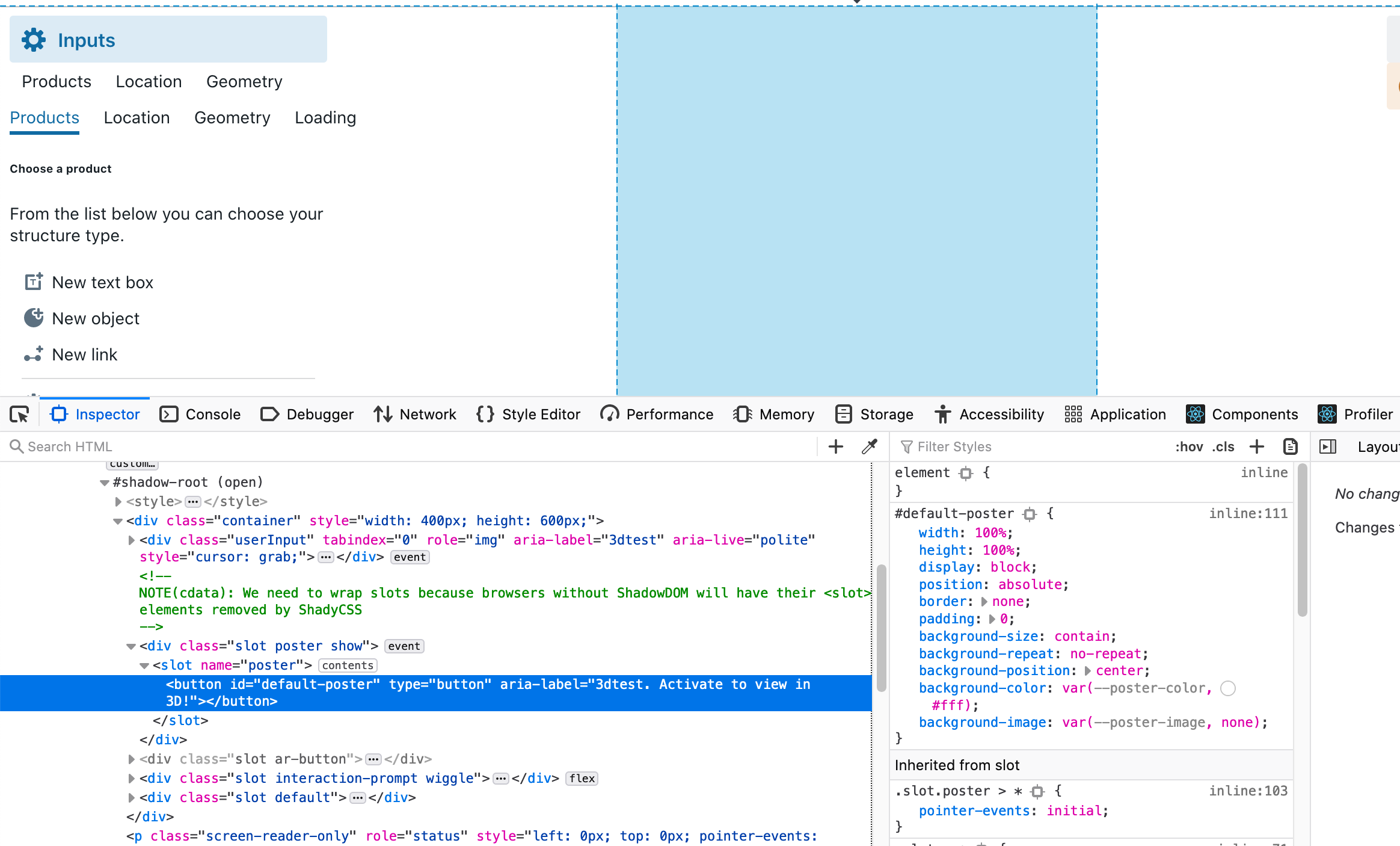
Task: Open the Style Editor tab
Action: coord(528,414)
